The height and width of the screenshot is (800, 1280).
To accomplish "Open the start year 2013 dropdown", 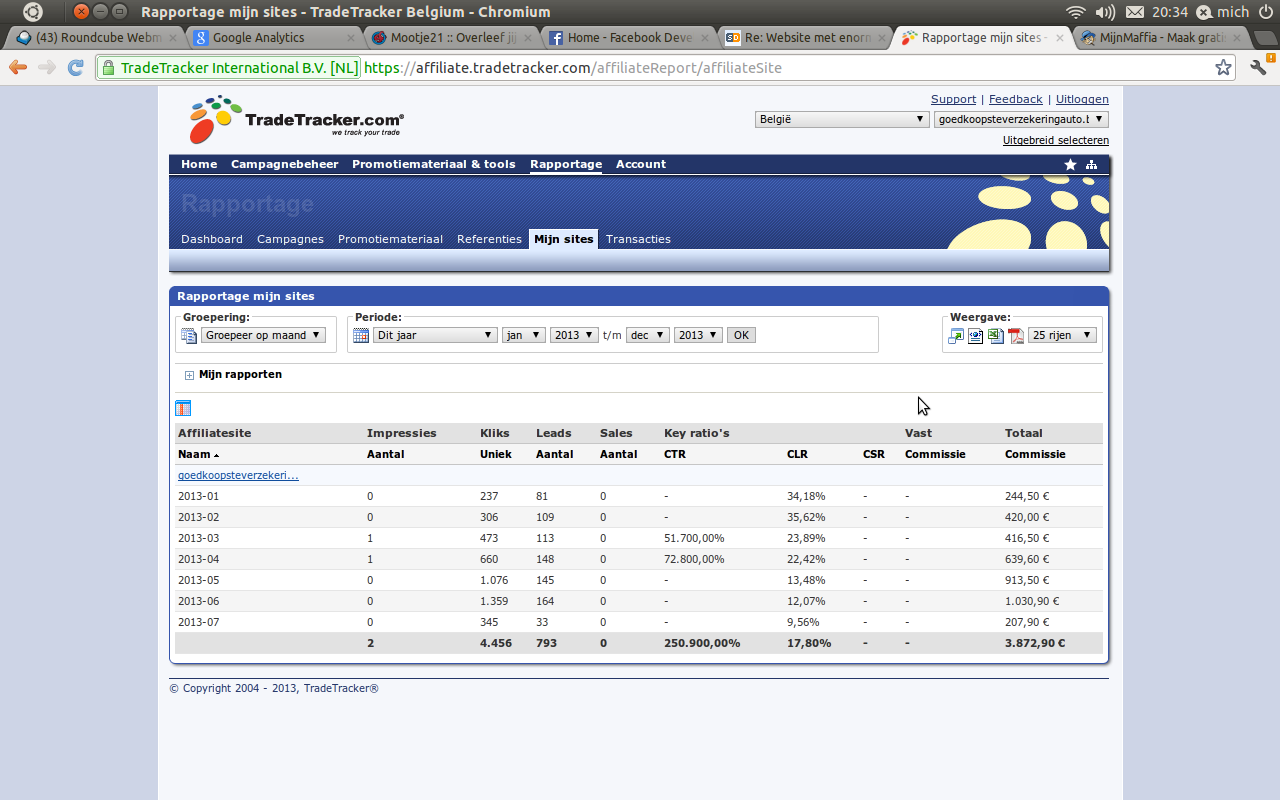I will [x=574, y=335].
